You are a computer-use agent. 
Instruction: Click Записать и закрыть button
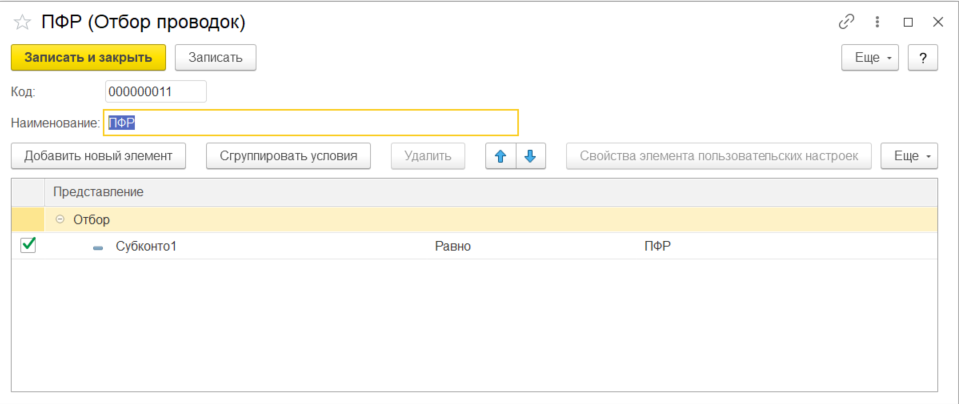(88, 58)
